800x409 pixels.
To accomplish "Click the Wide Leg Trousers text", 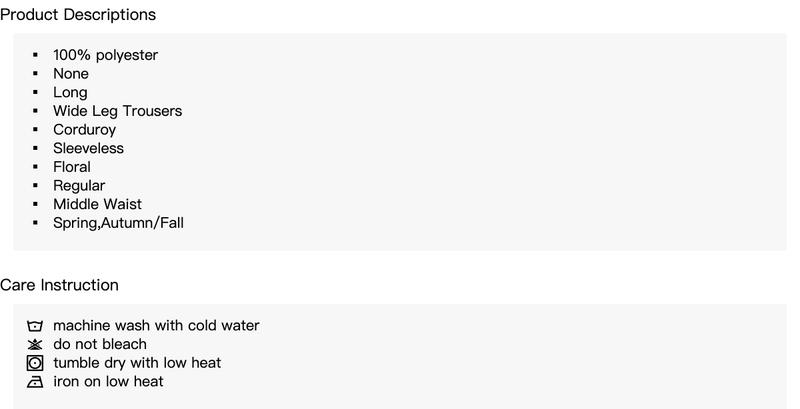I will [117, 111].
